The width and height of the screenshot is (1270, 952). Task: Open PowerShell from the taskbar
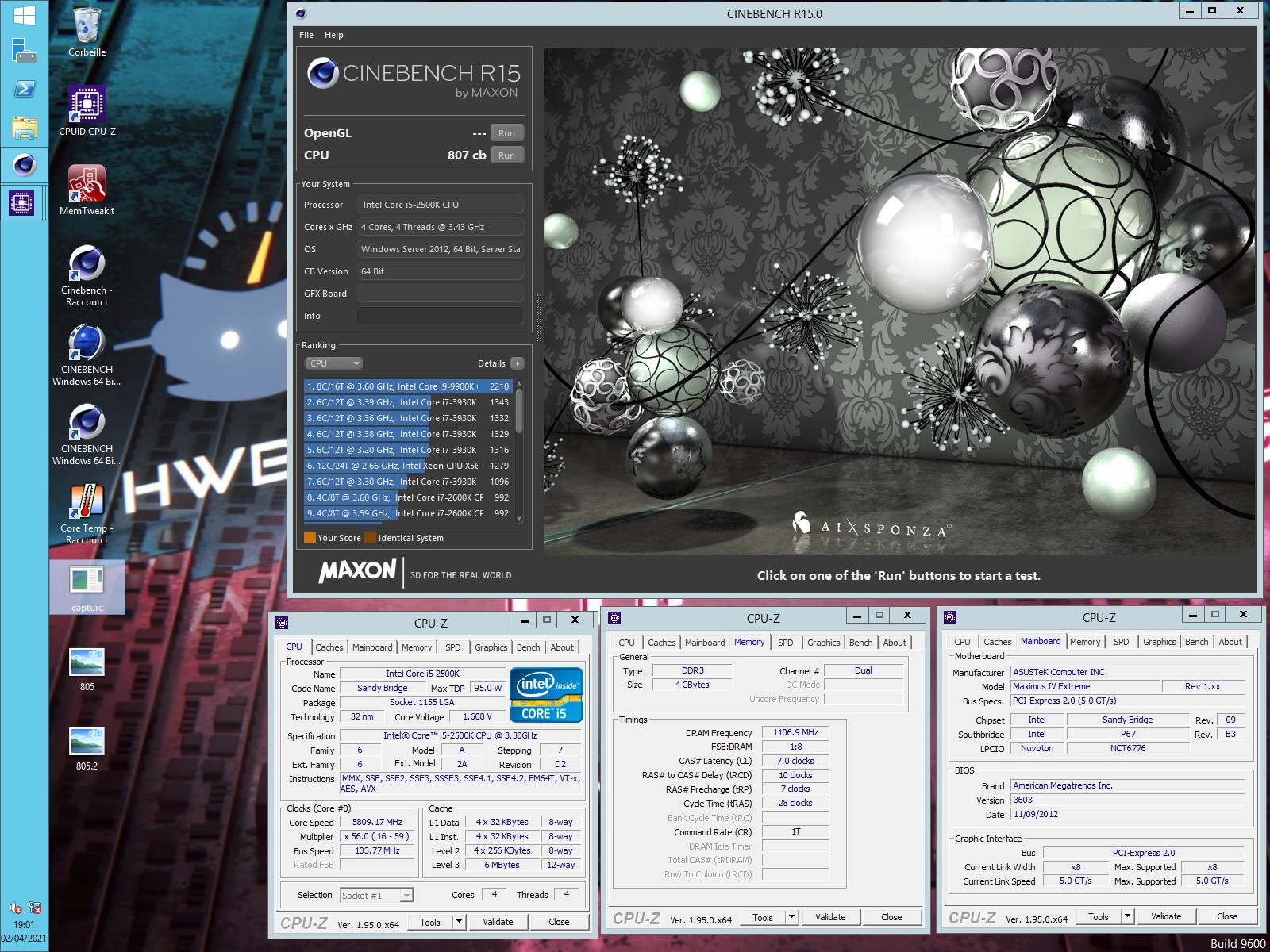(24, 89)
